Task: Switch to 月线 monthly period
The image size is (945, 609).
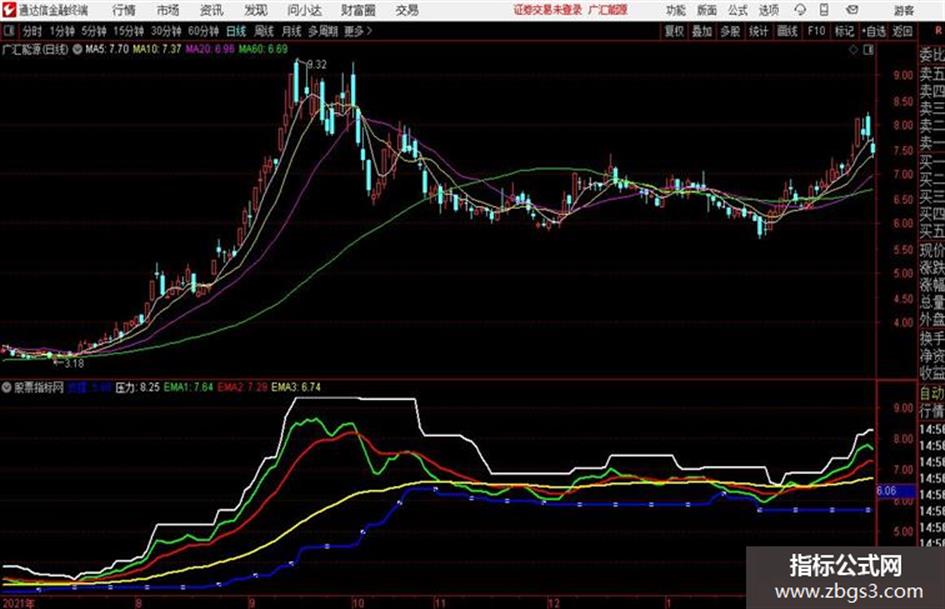Action: coord(291,31)
